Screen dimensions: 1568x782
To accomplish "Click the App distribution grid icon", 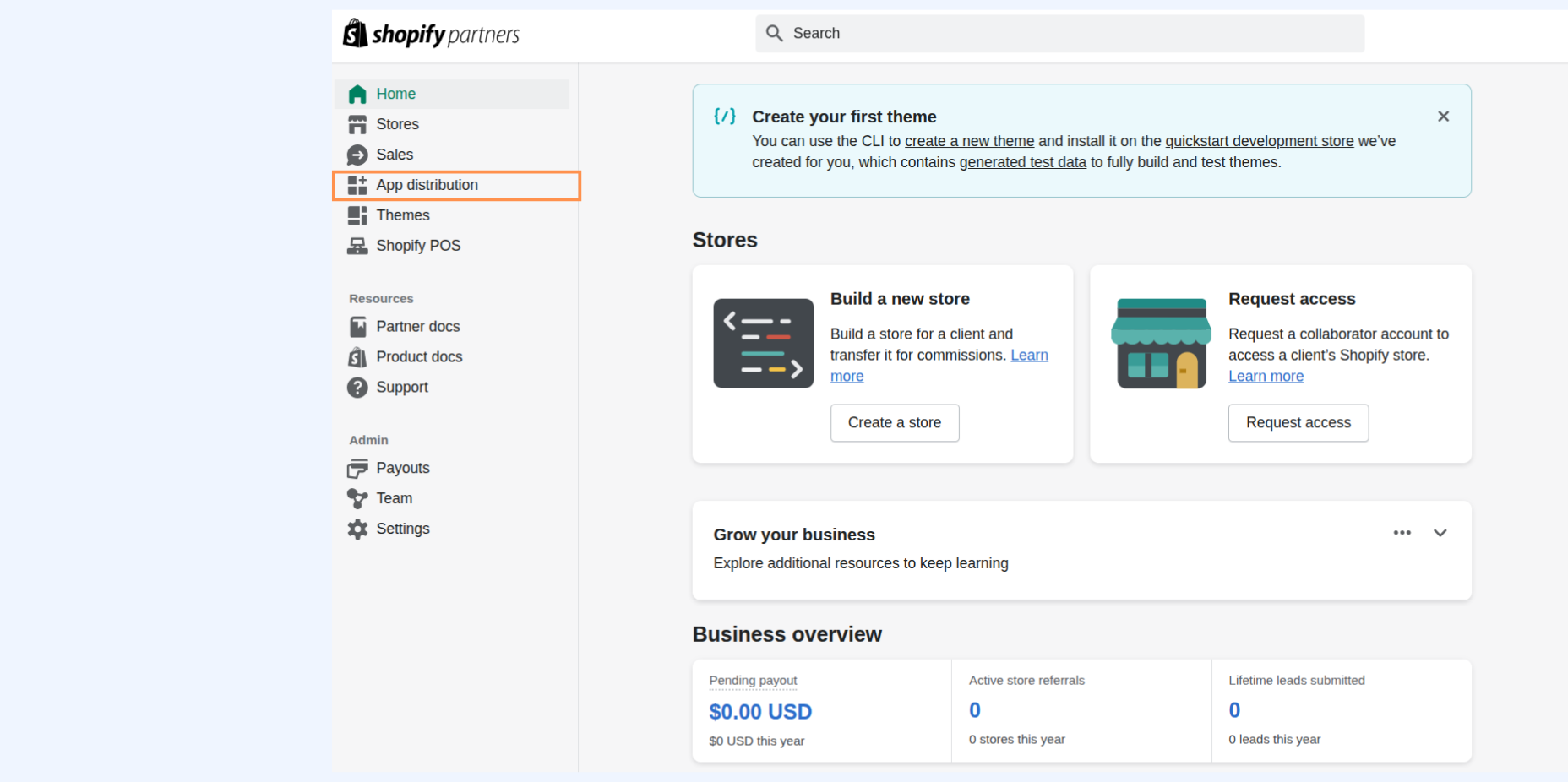I will click(357, 185).
